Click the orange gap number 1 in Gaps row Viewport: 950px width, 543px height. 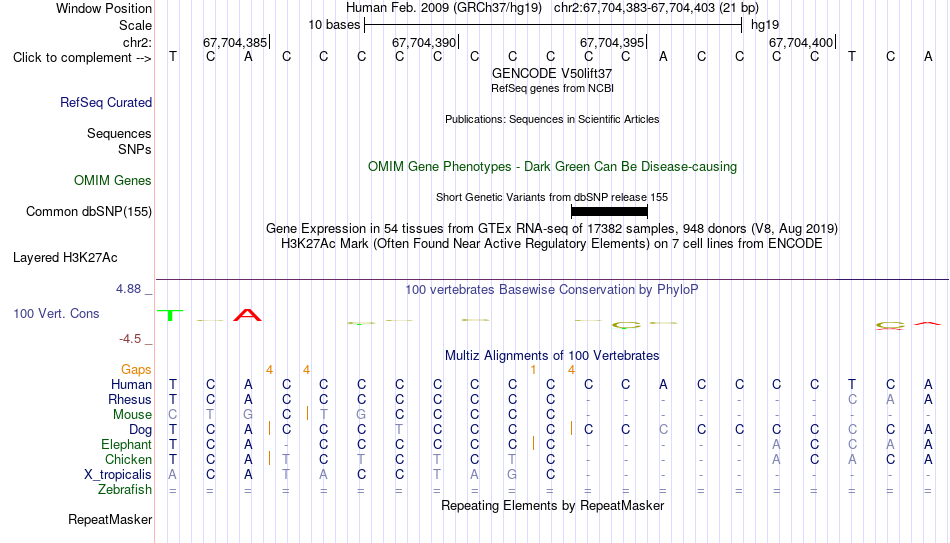click(x=533, y=370)
